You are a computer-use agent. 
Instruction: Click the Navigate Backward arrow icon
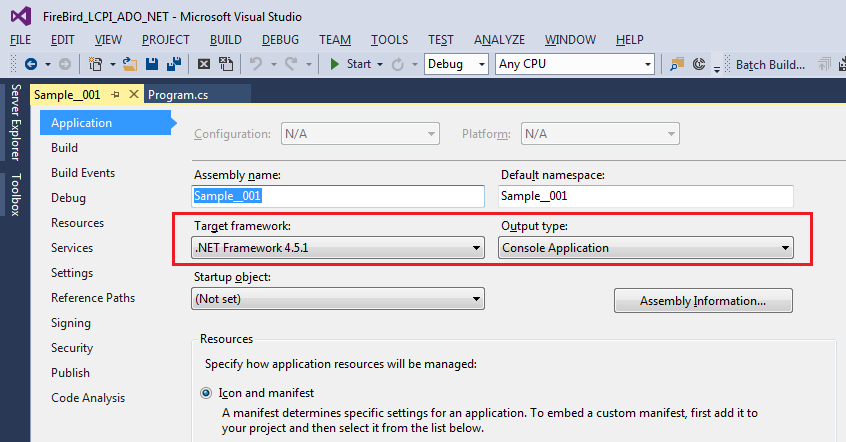pos(31,64)
